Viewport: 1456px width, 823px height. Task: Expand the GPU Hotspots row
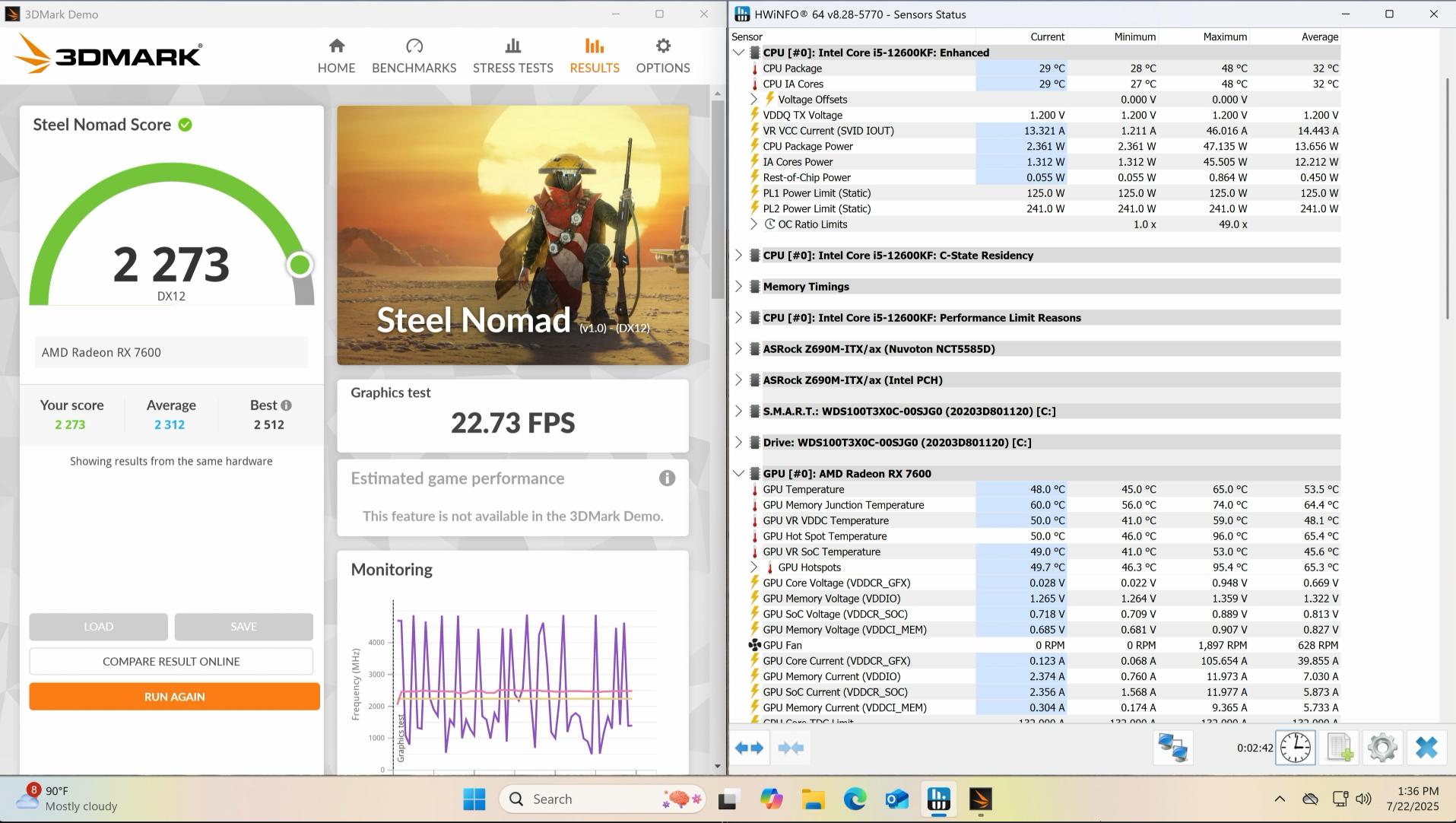(753, 567)
